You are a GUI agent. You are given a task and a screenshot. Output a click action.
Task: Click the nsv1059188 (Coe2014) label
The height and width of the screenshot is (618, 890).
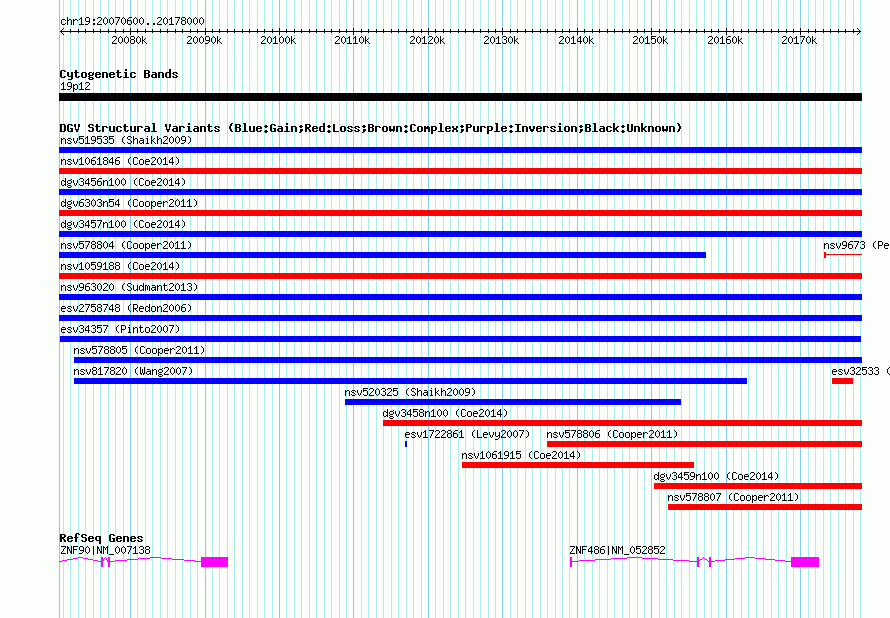tap(120, 266)
